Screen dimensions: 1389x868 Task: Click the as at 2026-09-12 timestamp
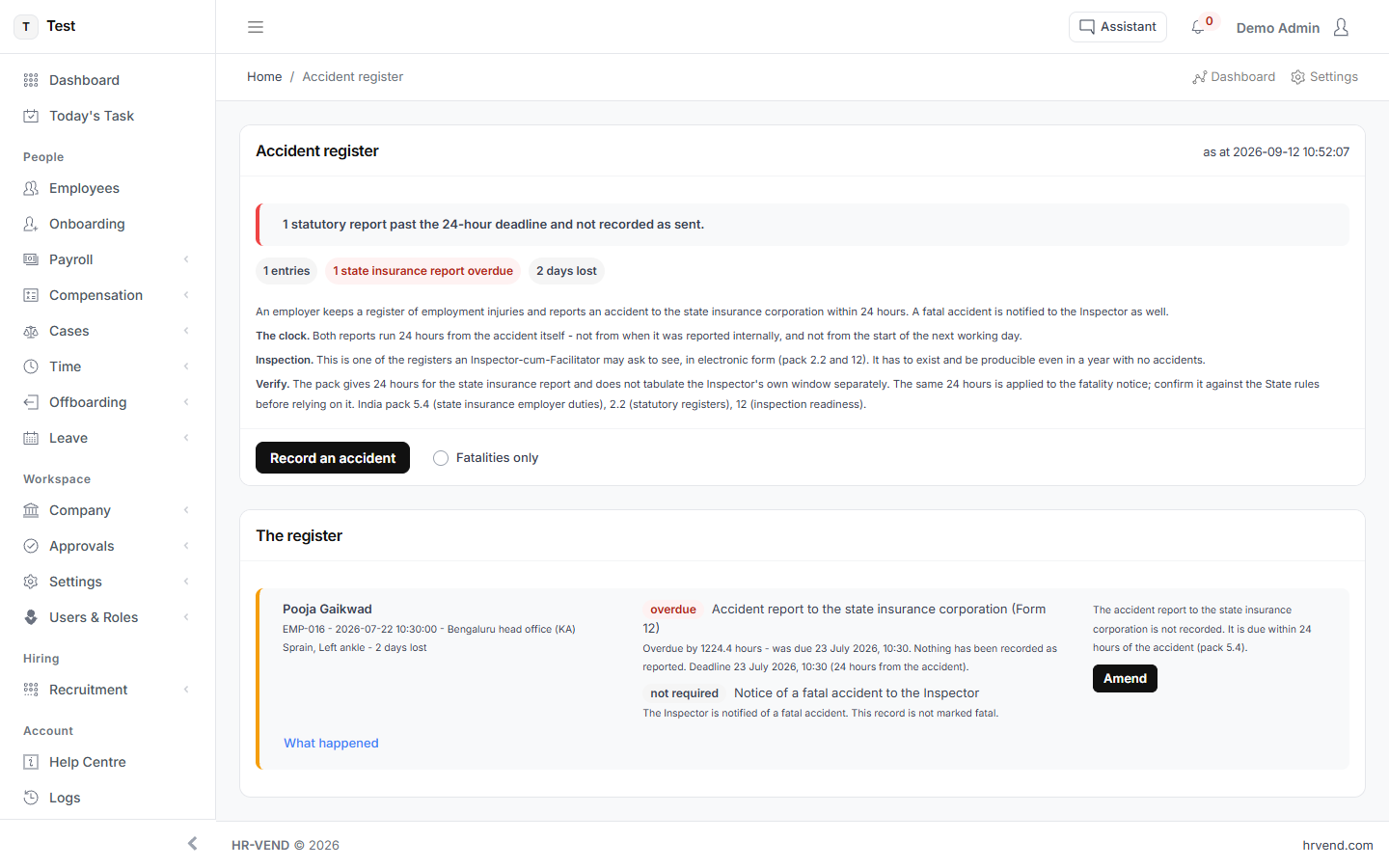coord(1276,151)
